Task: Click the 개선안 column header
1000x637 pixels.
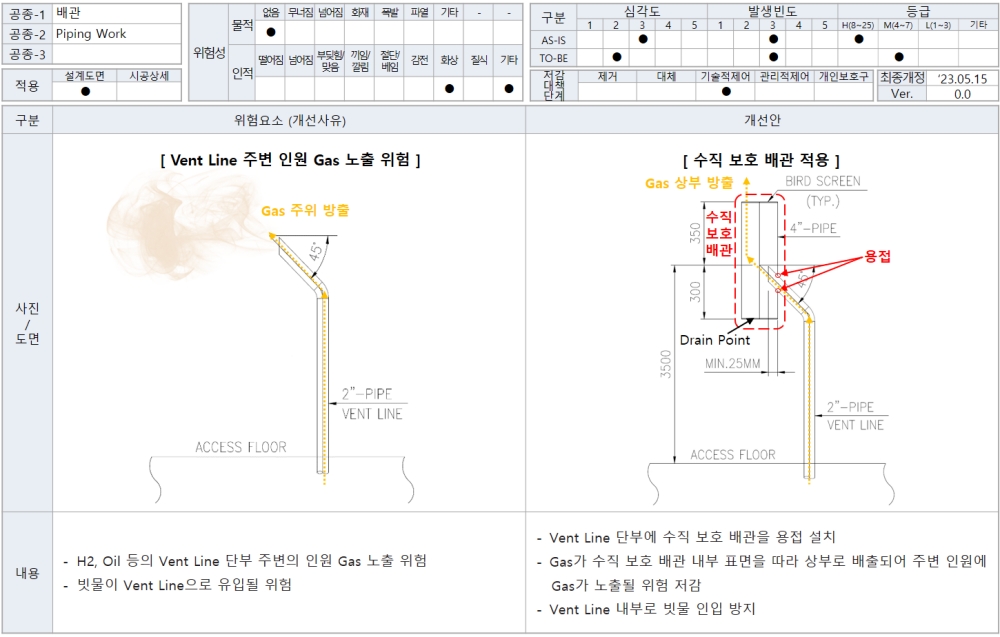Action: tap(762, 120)
